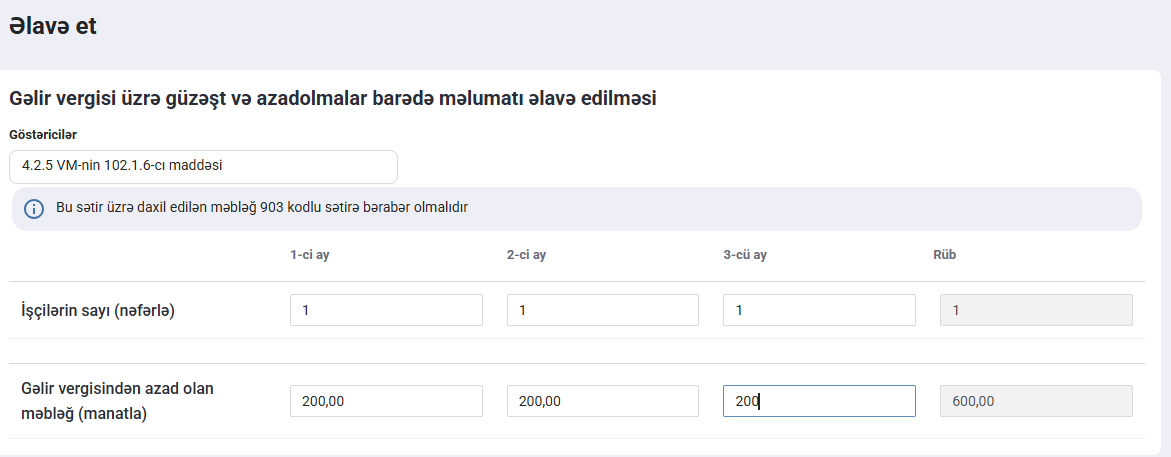1171x457 pixels.
Task: Click the notice text about 903 kodlu sətir
Action: (x=262, y=208)
